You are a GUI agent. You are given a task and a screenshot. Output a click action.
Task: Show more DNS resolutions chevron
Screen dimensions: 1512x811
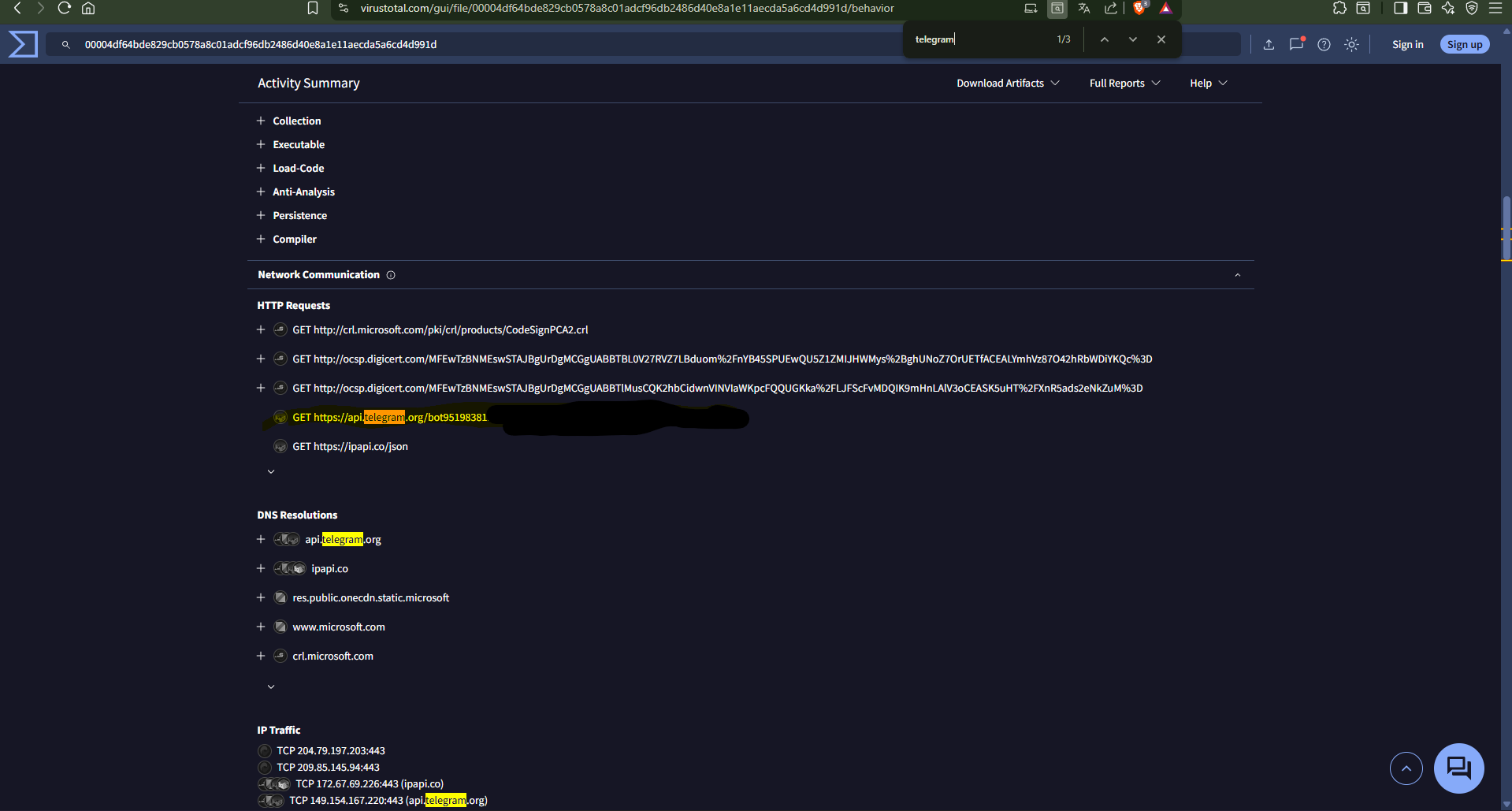271,686
